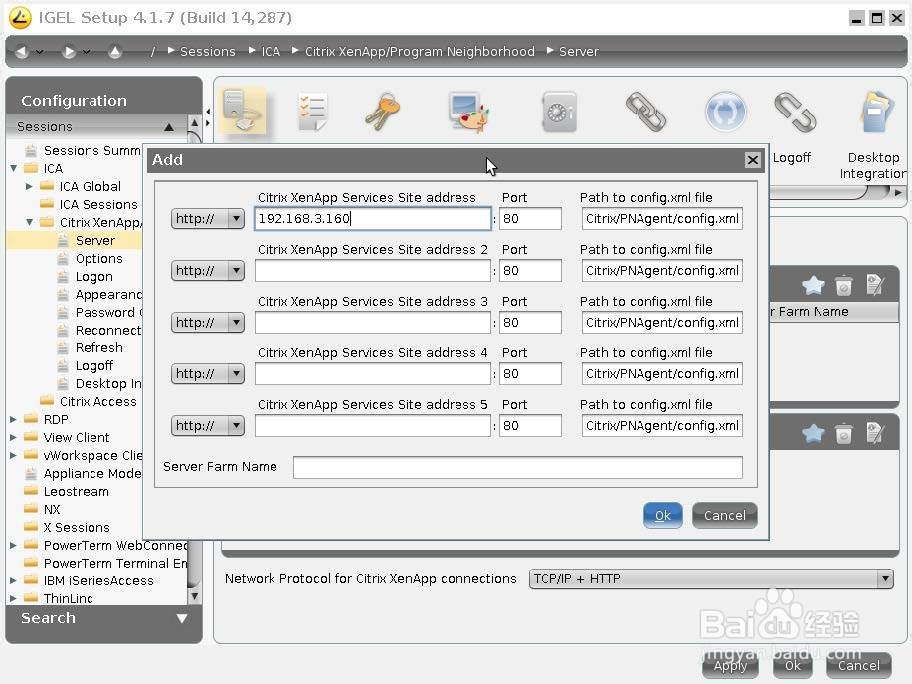Collapse the ICA tree node
This screenshot has width=912, height=684.
coord(13,169)
